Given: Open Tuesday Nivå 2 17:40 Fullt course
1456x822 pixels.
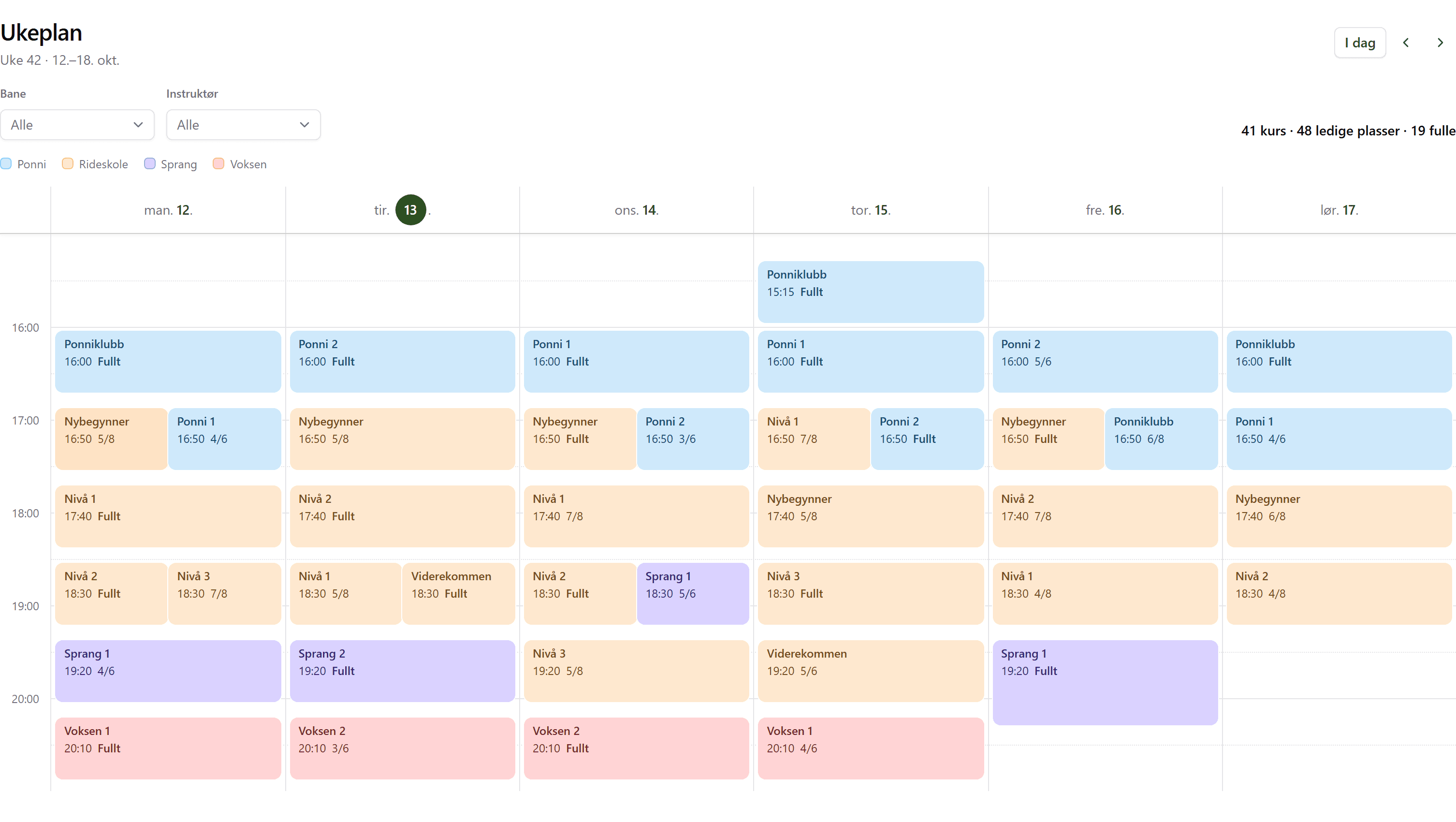Looking at the screenshot, I should pos(403,516).
